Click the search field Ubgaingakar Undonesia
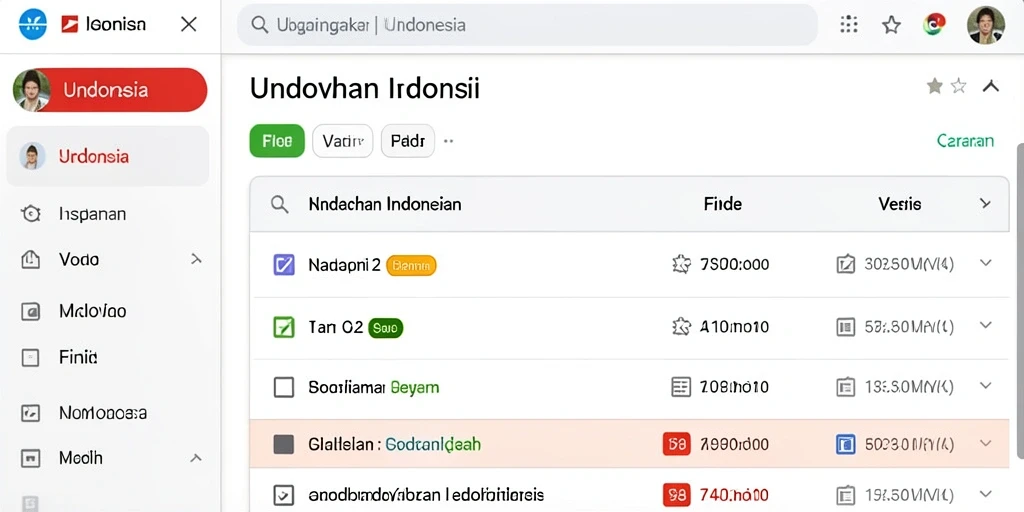 coord(527,25)
